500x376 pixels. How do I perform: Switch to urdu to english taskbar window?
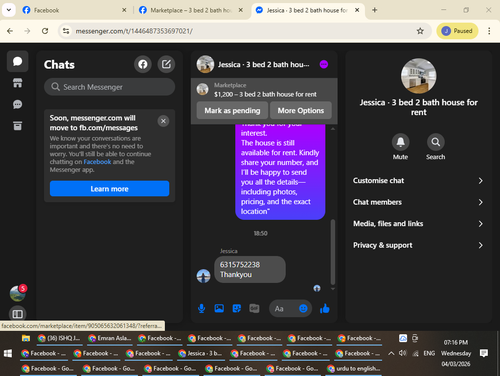point(354,368)
